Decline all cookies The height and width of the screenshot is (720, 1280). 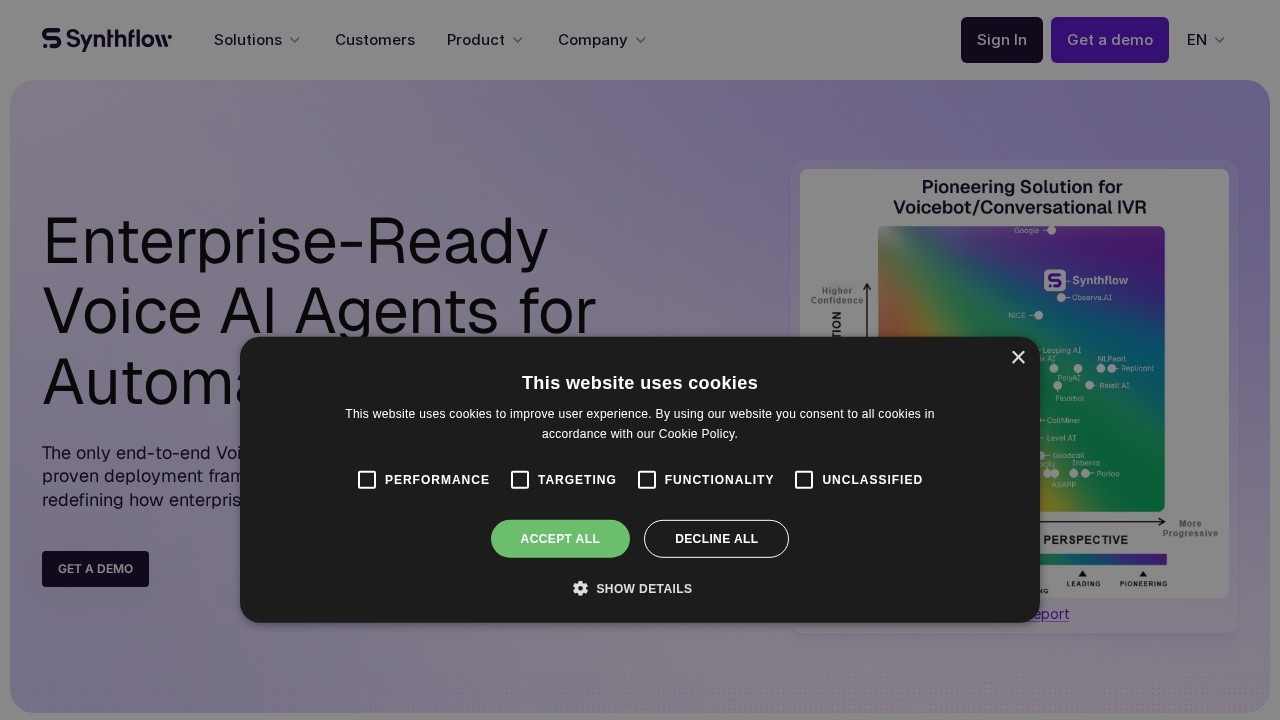pos(716,539)
